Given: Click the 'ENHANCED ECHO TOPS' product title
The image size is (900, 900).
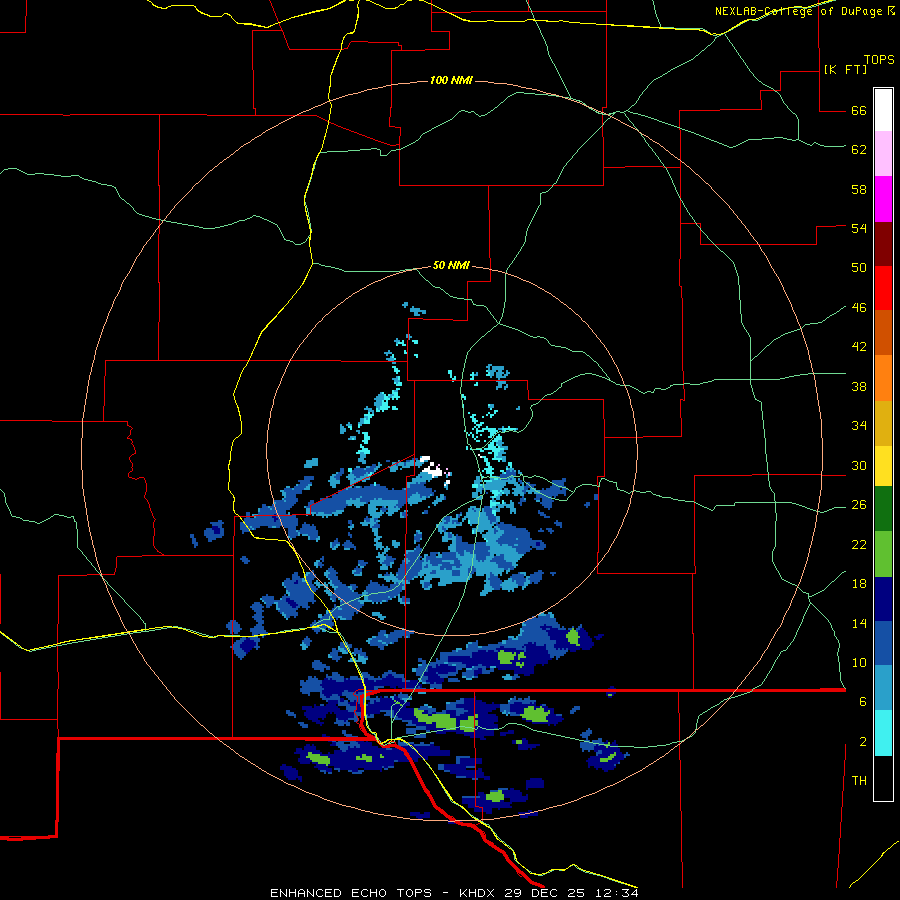Looking at the screenshot, I should point(351,893).
